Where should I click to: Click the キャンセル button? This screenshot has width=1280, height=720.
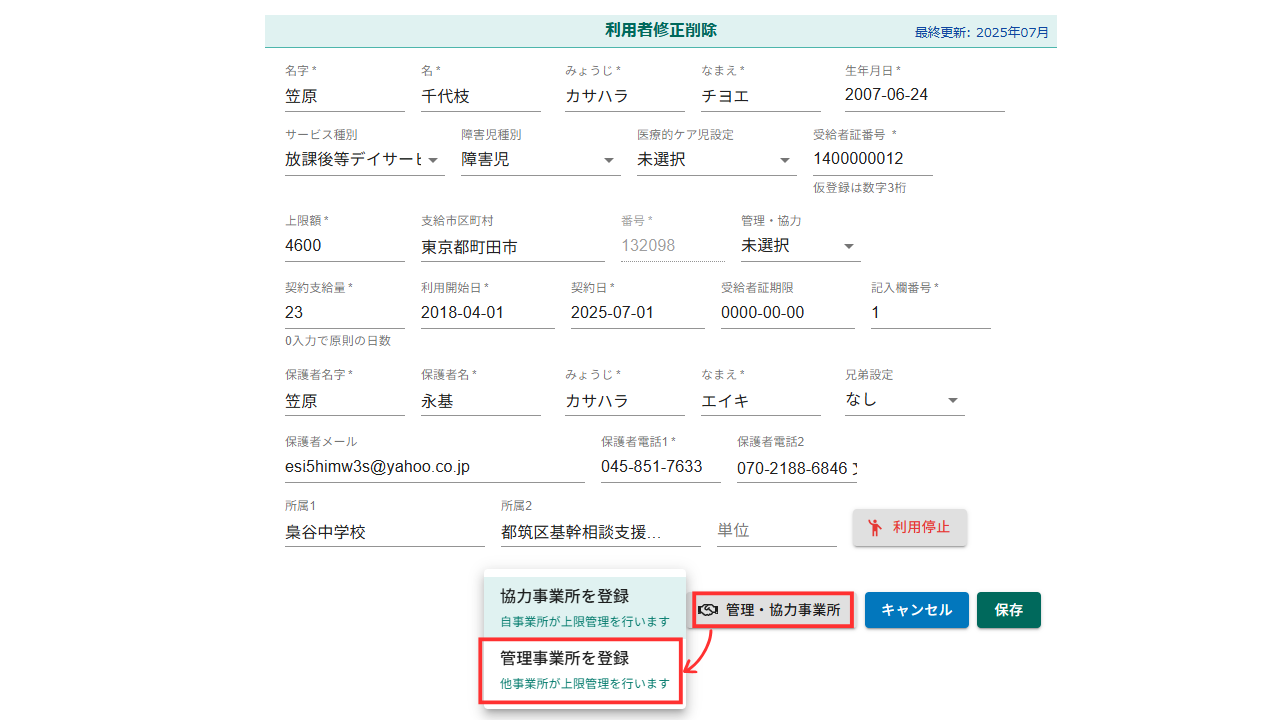point(916,610)
